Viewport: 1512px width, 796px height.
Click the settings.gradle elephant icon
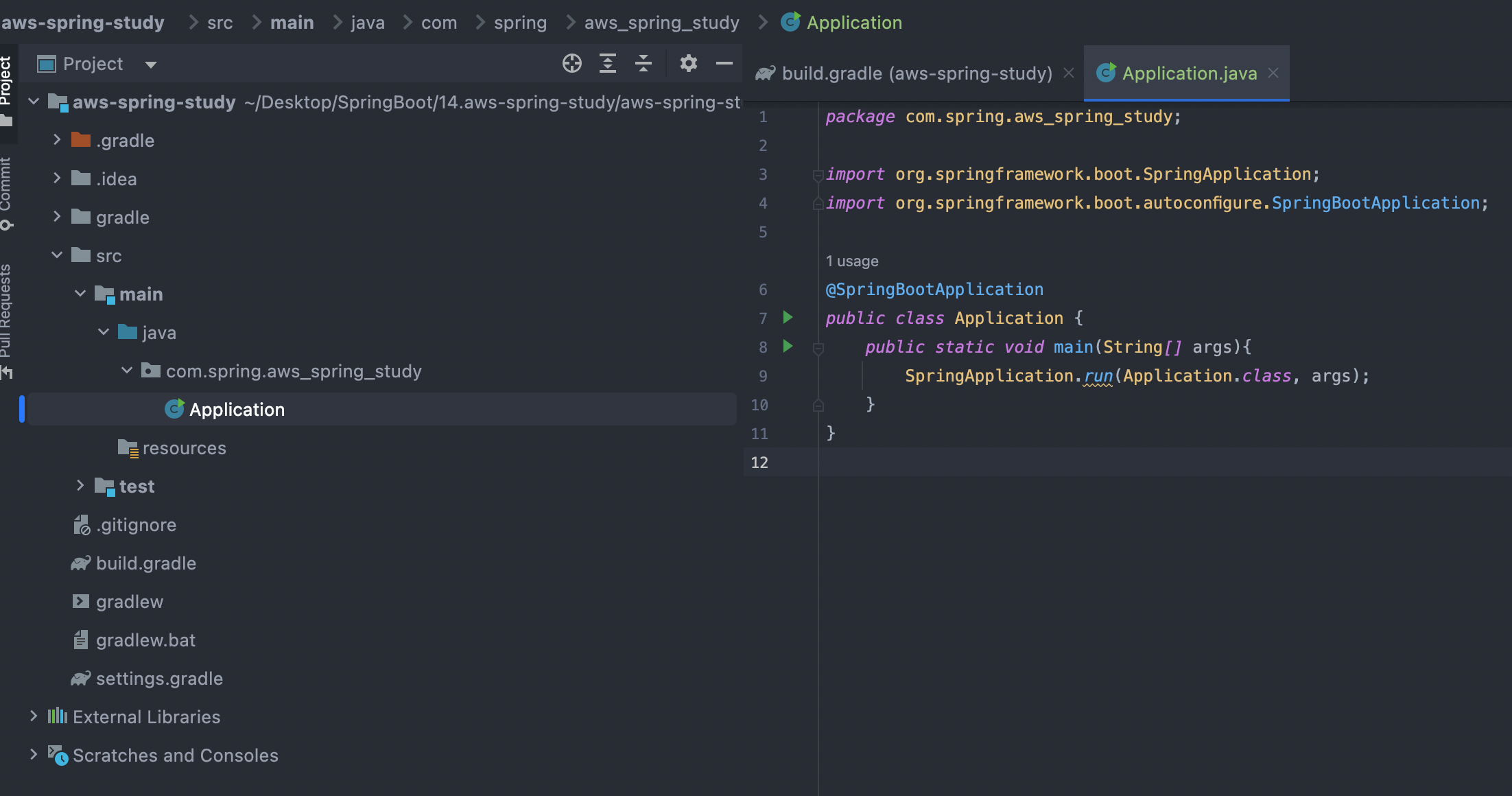pos(81,679)
